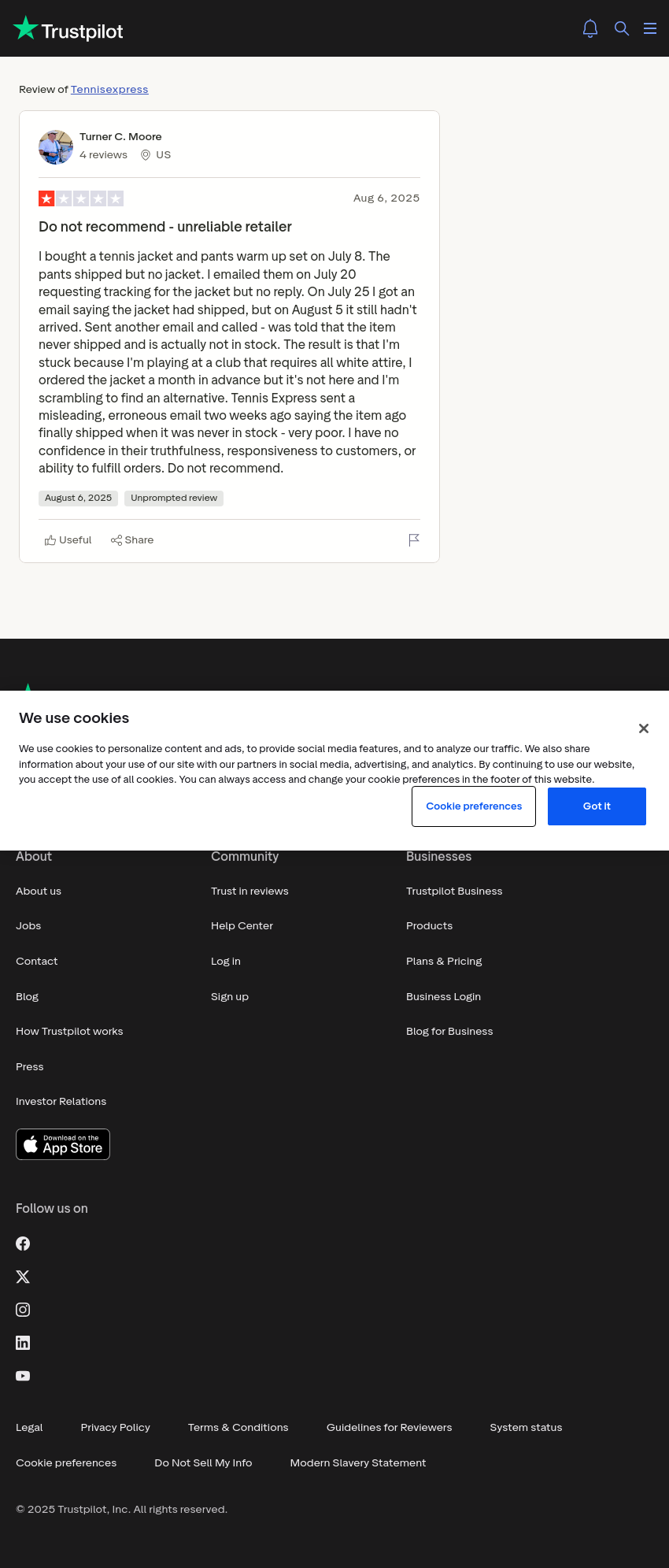Open Cookie preferences button in banner
Screen dimensions: 669x1568
pyautogui.click(x=474, y=806)
